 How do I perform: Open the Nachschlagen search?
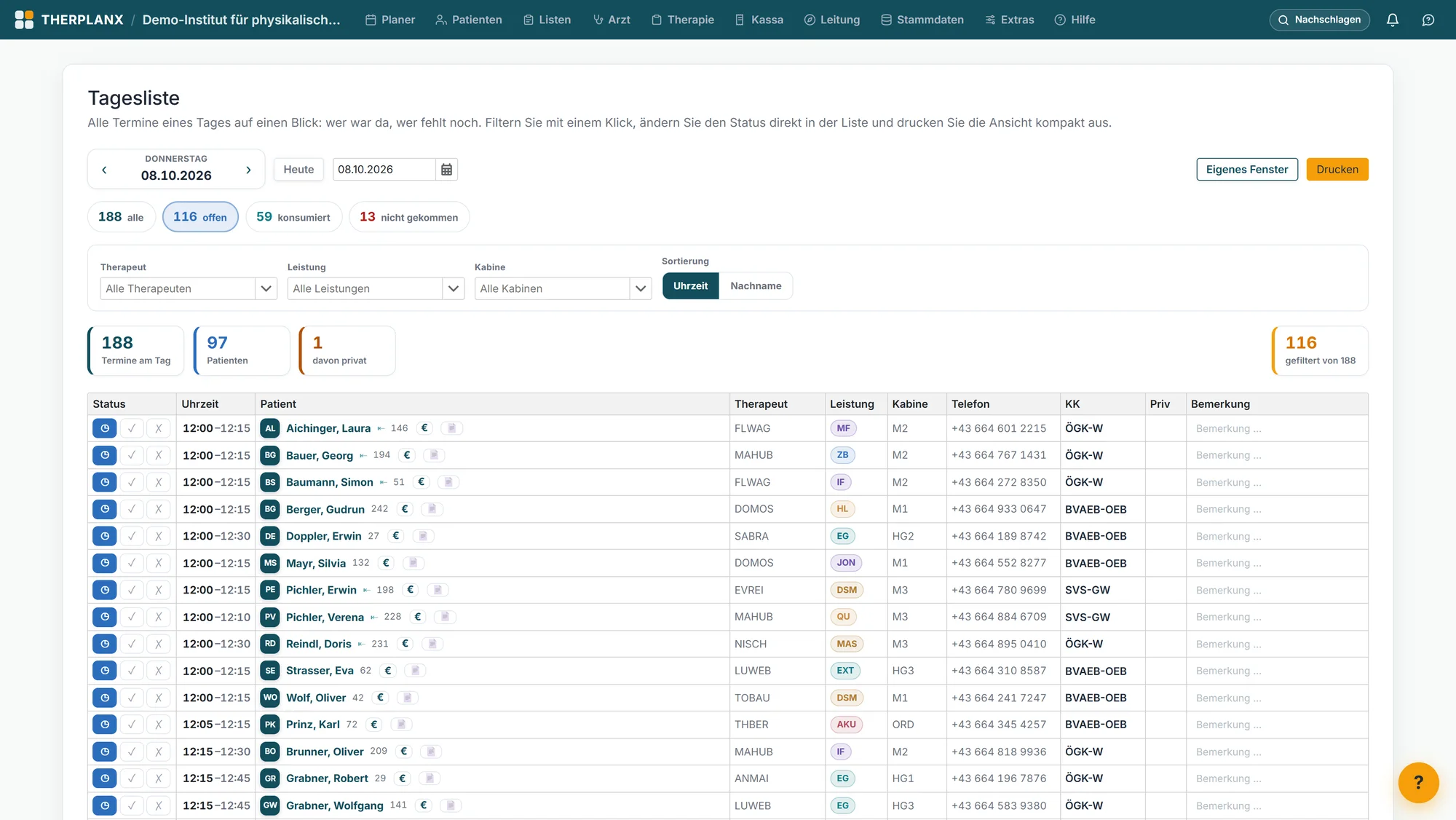point(1319,20)
